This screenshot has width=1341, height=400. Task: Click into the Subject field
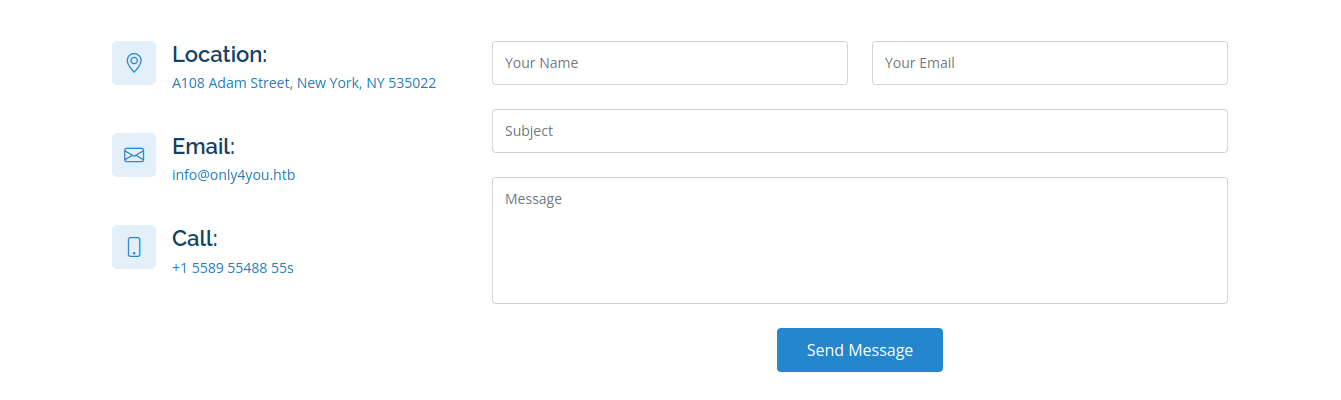pos(859,131)
